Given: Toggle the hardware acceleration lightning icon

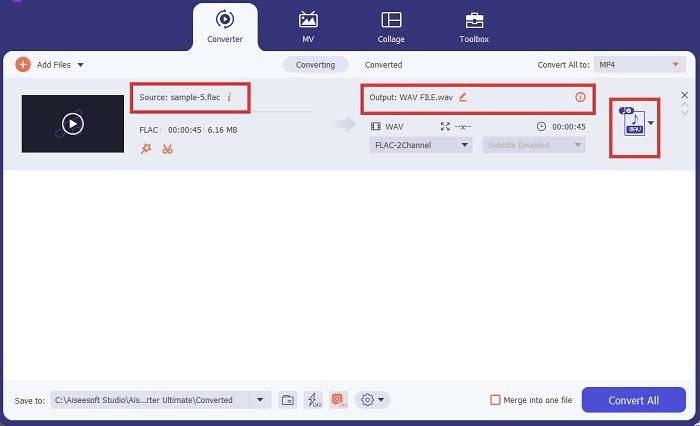Looking at the screenshot, I should 313,400.
